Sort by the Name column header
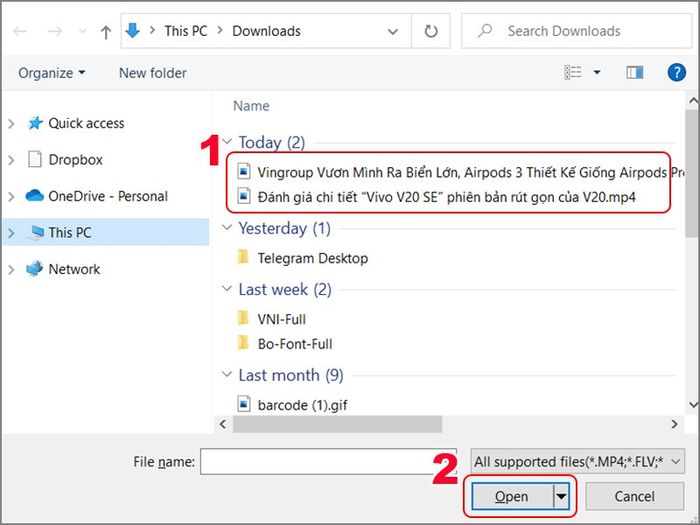The width and height of the screenshot is (700, 525). pyautogui.click(x=251, y=106)
